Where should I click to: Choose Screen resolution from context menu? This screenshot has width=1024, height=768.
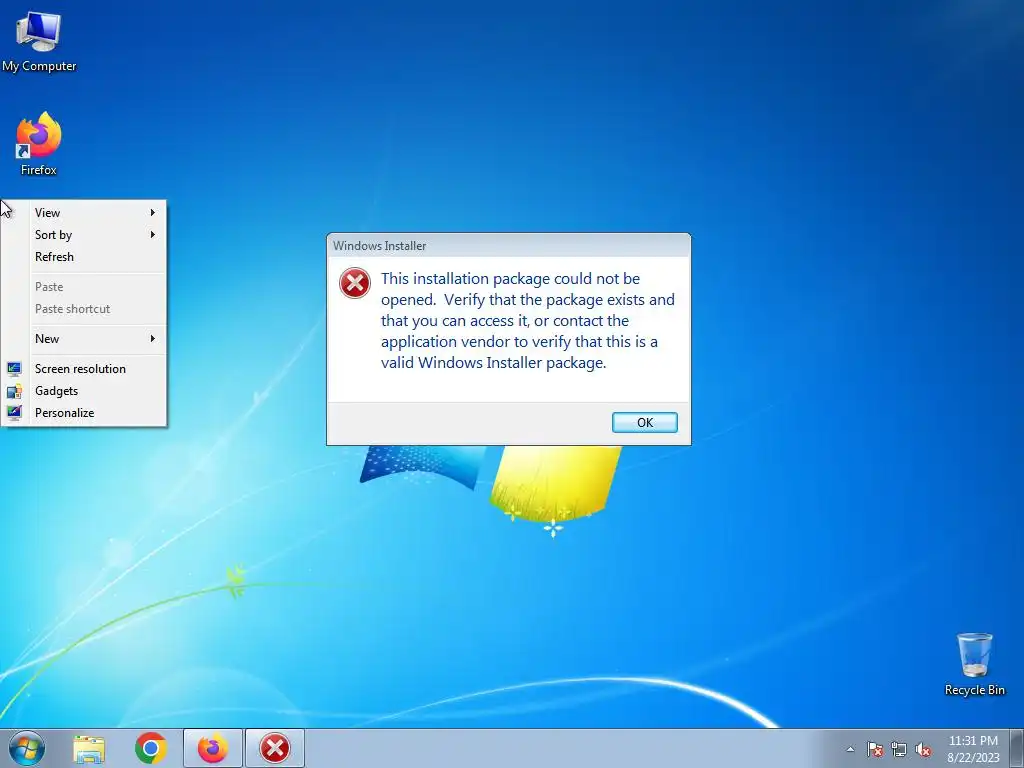point(84,368)
